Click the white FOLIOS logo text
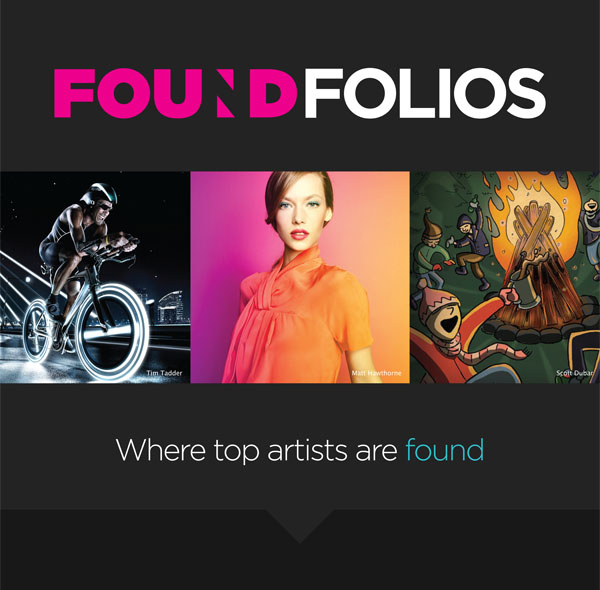Viewport: 600px width, 590px height. 425,93
